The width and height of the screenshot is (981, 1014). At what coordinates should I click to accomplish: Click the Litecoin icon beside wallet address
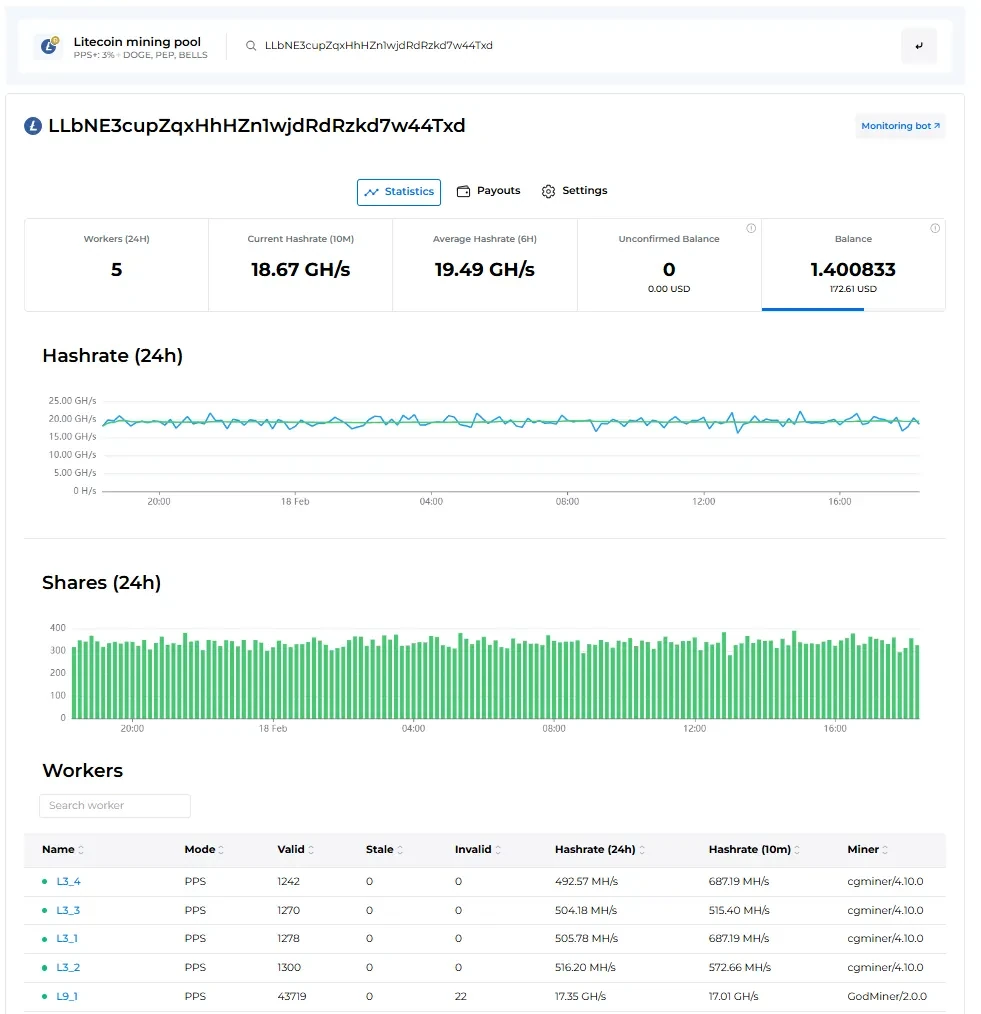[x=33, y=126]
